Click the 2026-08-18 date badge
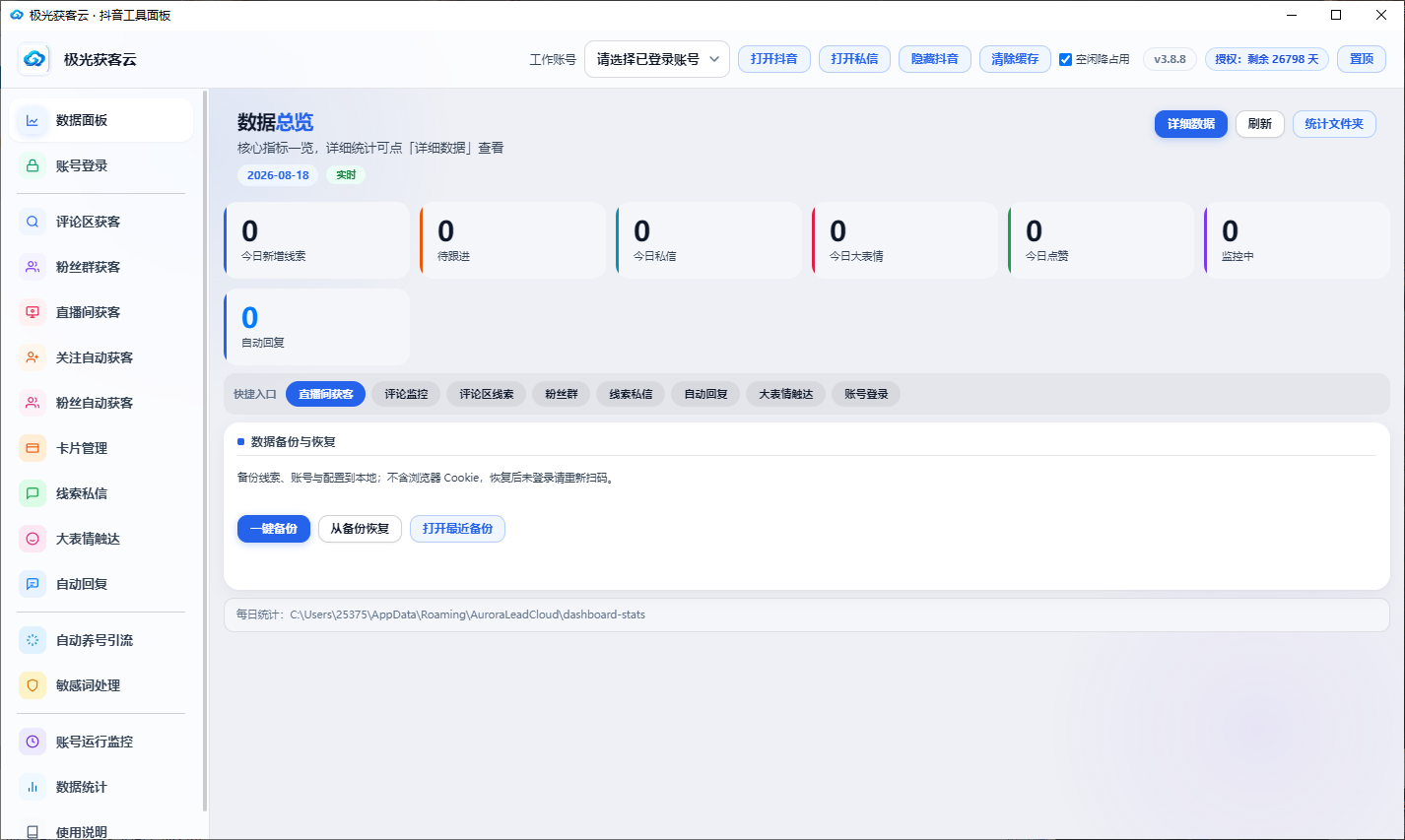 click(278, 175)
